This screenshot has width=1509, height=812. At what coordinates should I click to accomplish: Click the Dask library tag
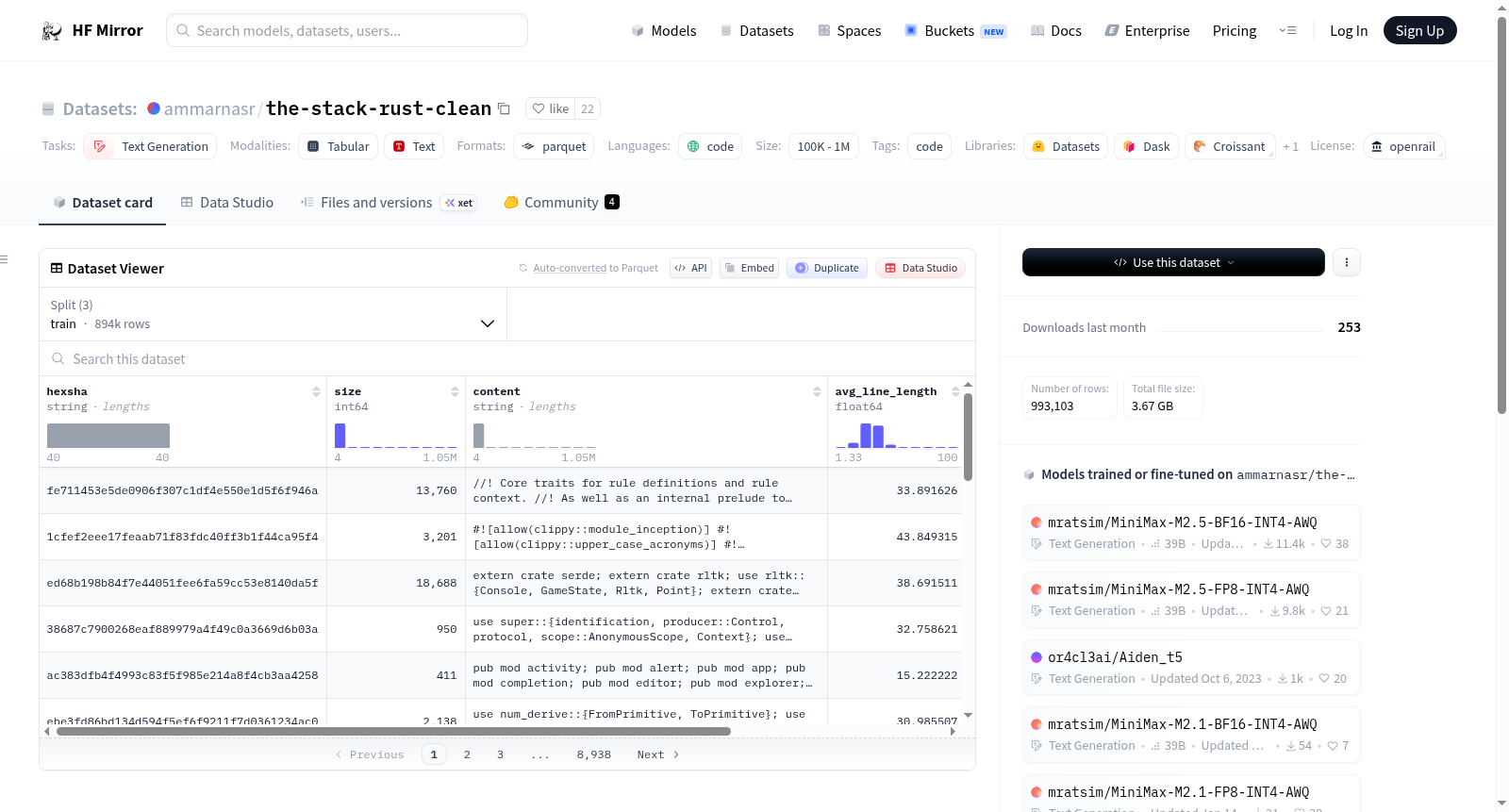(x=1147, y=146)
